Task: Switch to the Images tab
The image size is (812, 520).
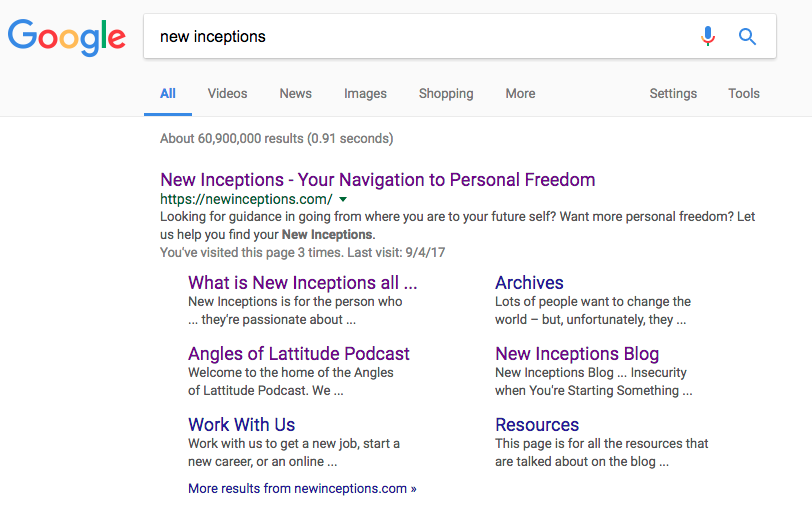Action: [365, 93]
